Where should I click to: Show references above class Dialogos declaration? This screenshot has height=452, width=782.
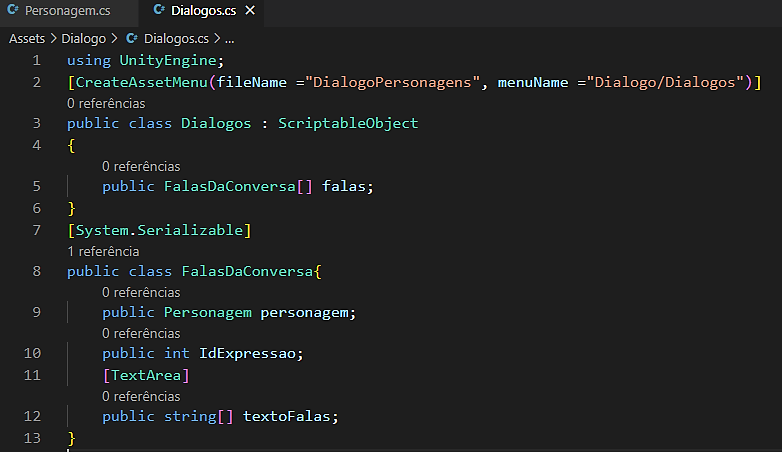click(x=105, y=103)
